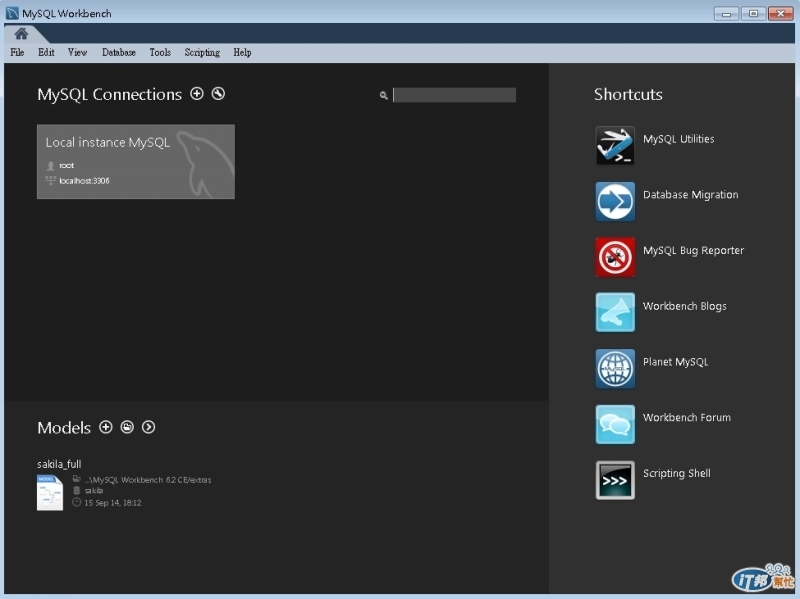The height and width of the screenshot is (599, 800).
Task: Open the Home tab icon
Action: (21, 34)
